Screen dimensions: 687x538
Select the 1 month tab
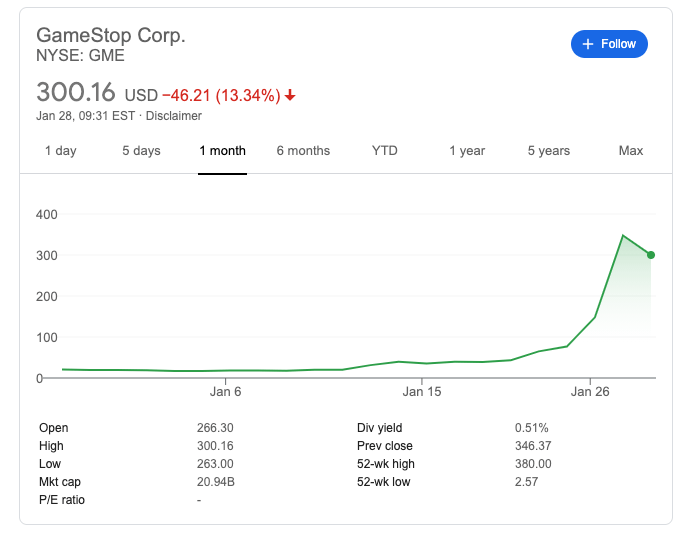click(x=222, y=151)
